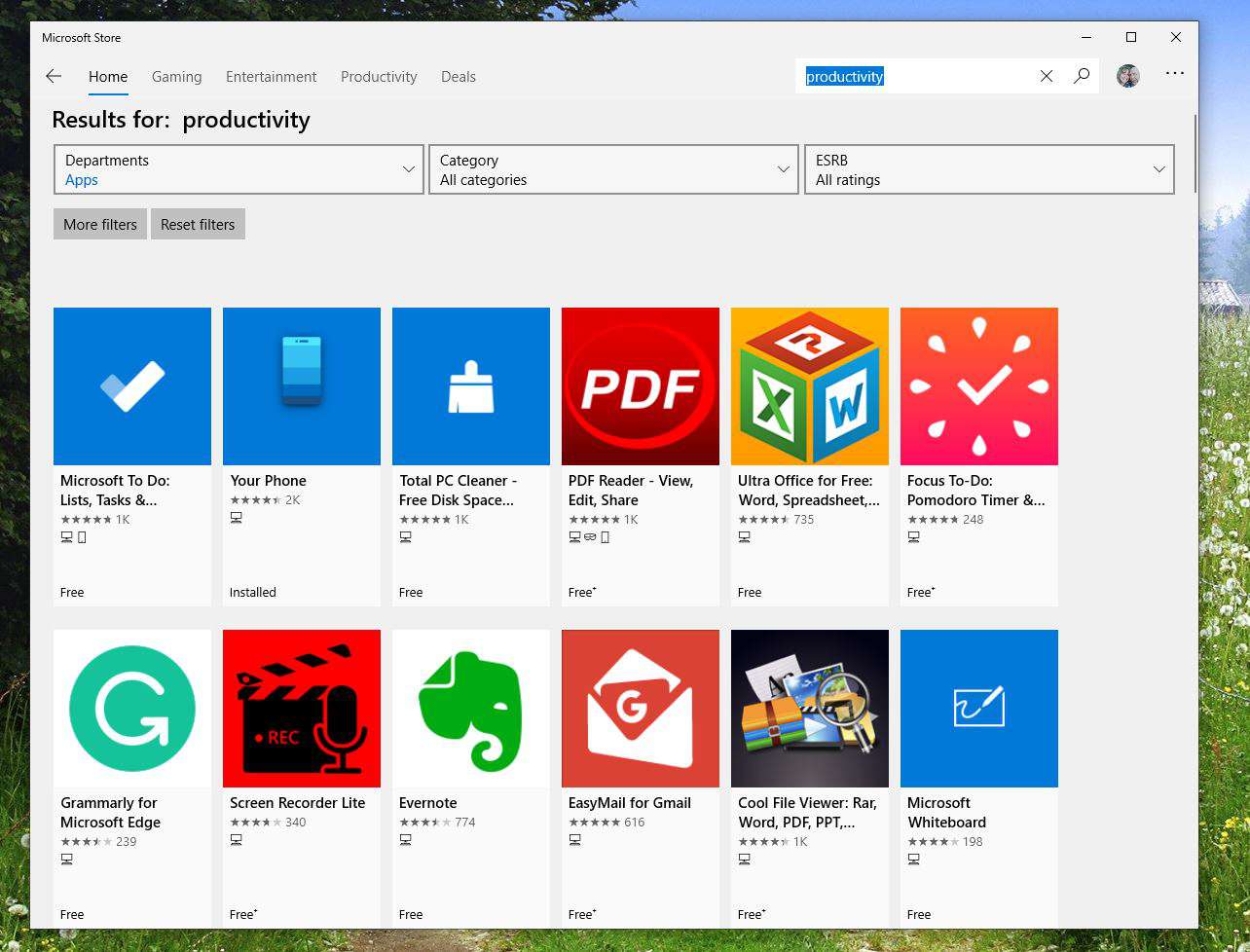Viewport: 1250px width, 952px height.
Task: Clear the search box with X icon
Action: tap(1047, 76)
